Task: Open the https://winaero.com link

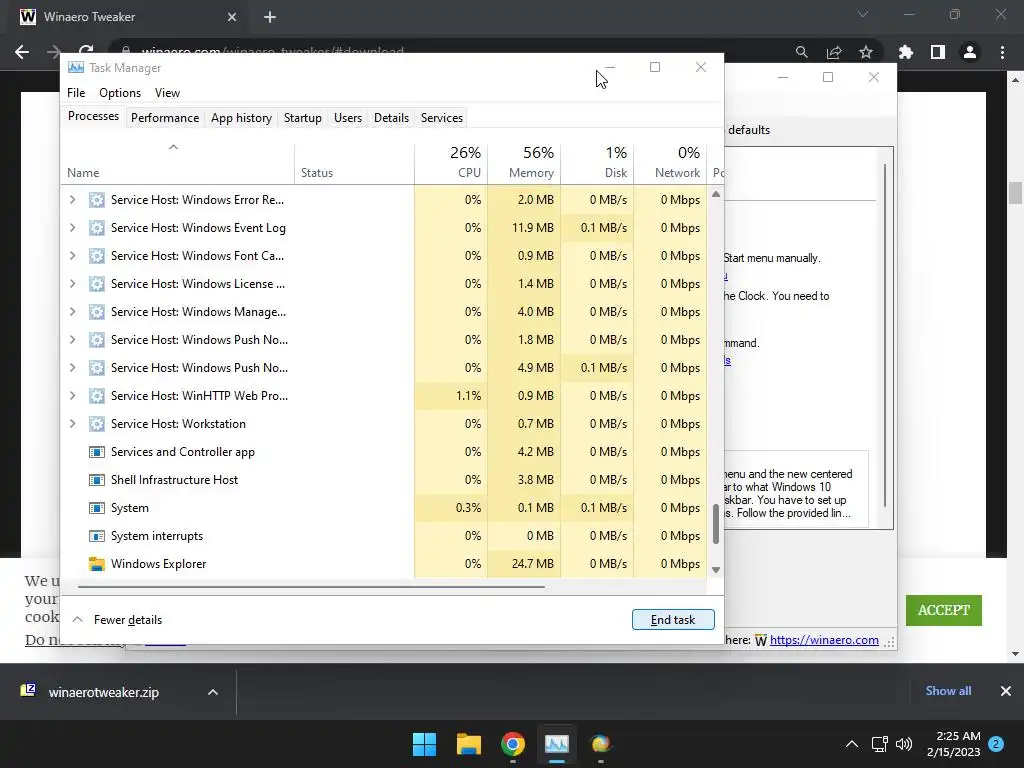Action: coord(824,640)
